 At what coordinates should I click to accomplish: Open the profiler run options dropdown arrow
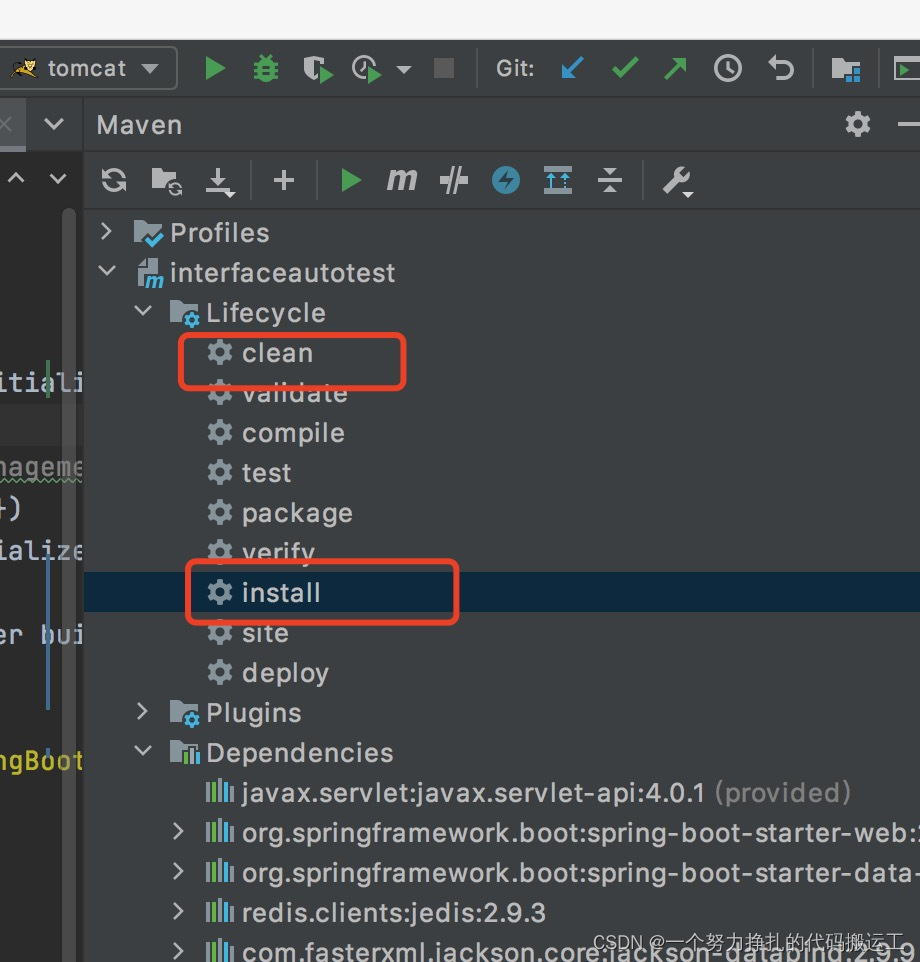404,69
